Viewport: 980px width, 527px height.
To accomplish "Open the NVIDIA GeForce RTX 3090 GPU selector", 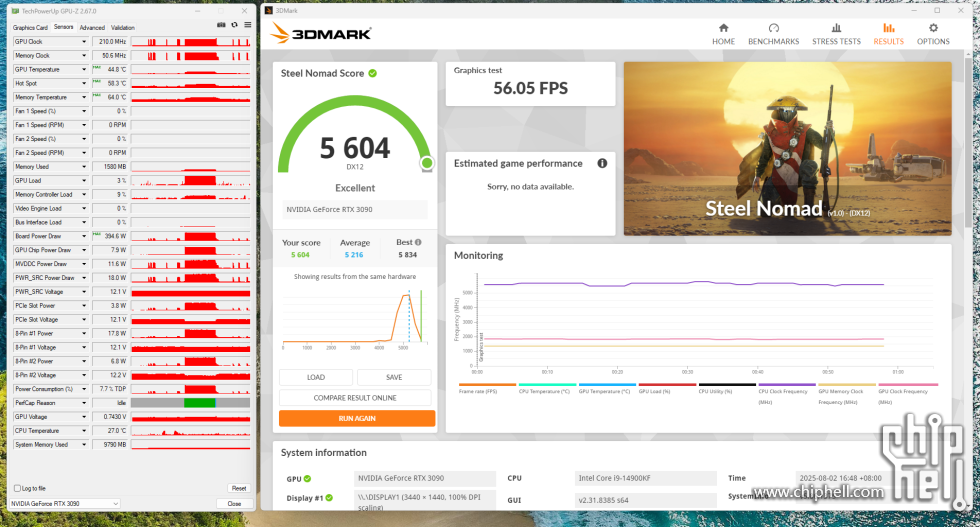I will click(x=64, y=503).
